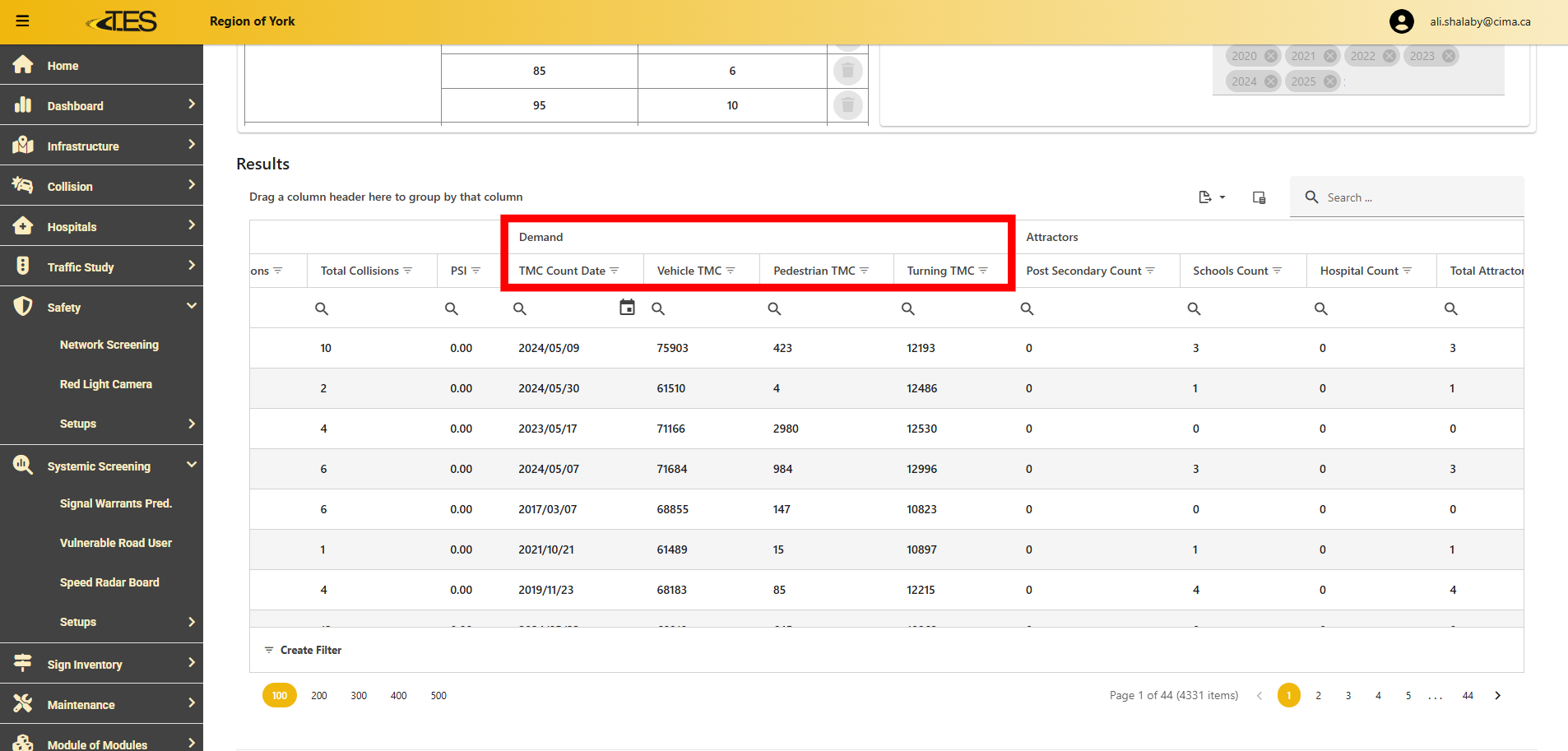Open the Network Screening page
Screen dimensions: 1568x751
[x=109, y=345]
